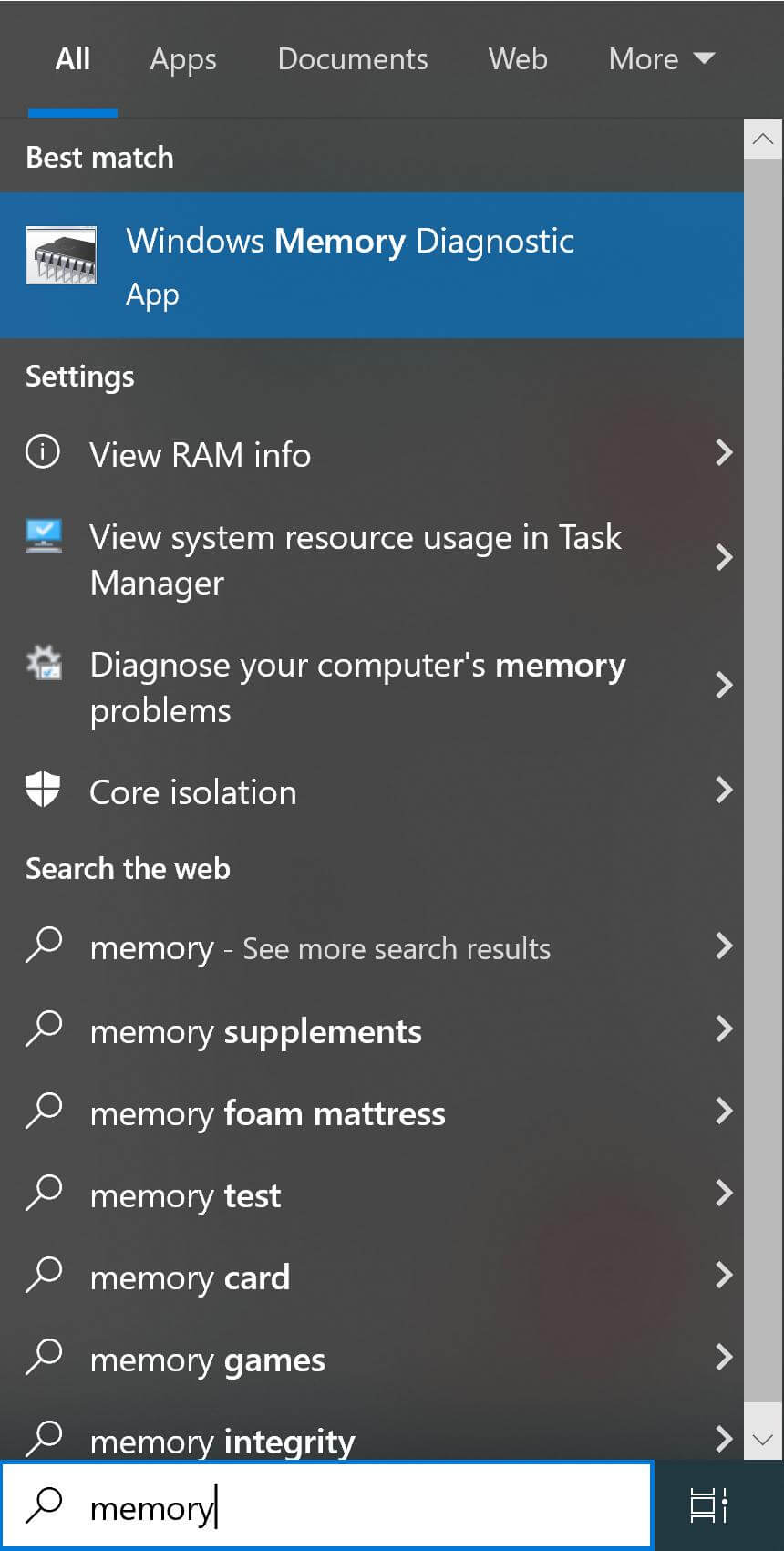
Task: Switch to the Apps tab
Action: [183, 59]
